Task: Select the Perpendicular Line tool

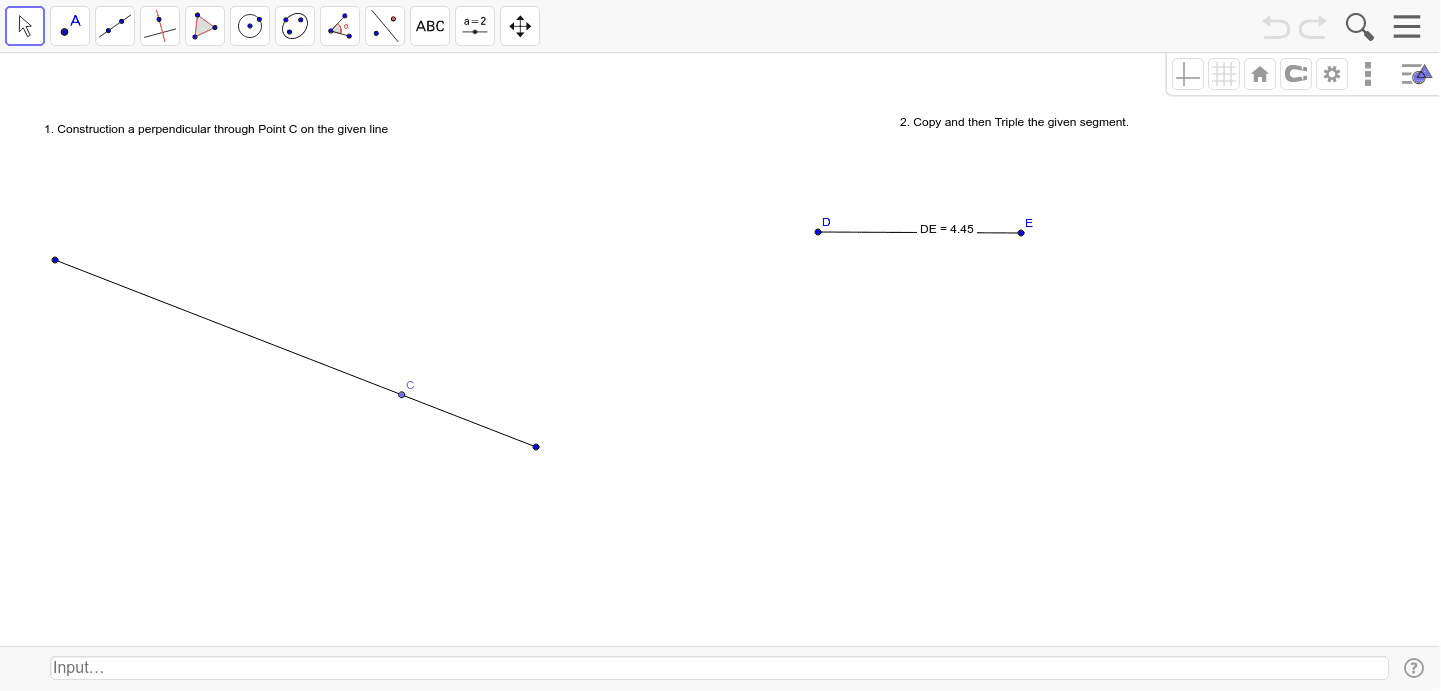Action: pyautogui.click(x=160, y=26)
